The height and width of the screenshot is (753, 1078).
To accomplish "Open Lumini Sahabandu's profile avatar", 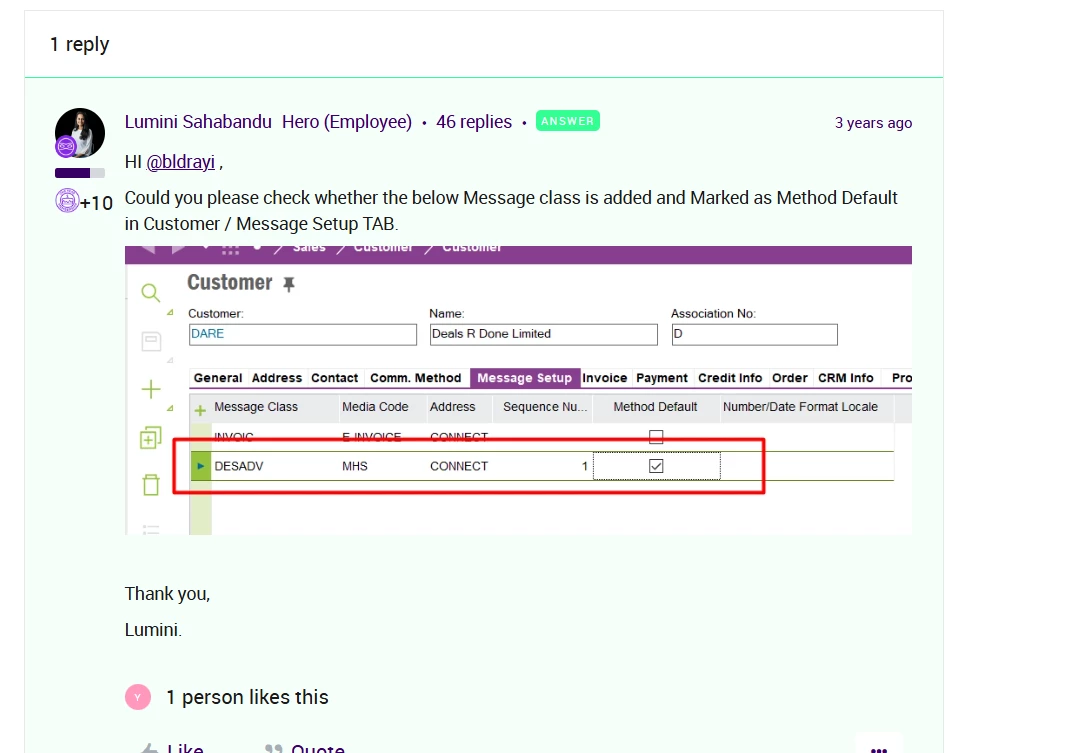I will click(x=80, y=133).
